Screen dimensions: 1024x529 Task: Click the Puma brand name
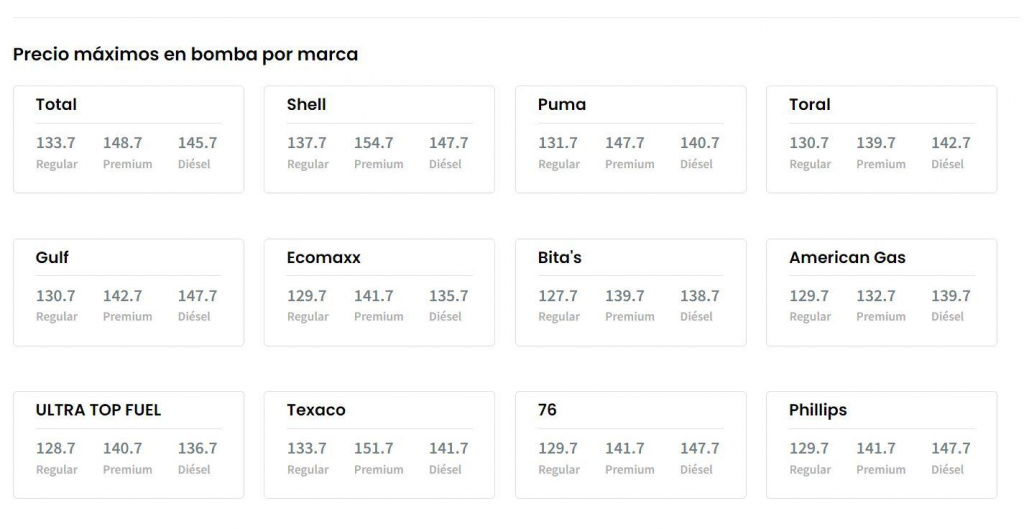tap(561, 104)
